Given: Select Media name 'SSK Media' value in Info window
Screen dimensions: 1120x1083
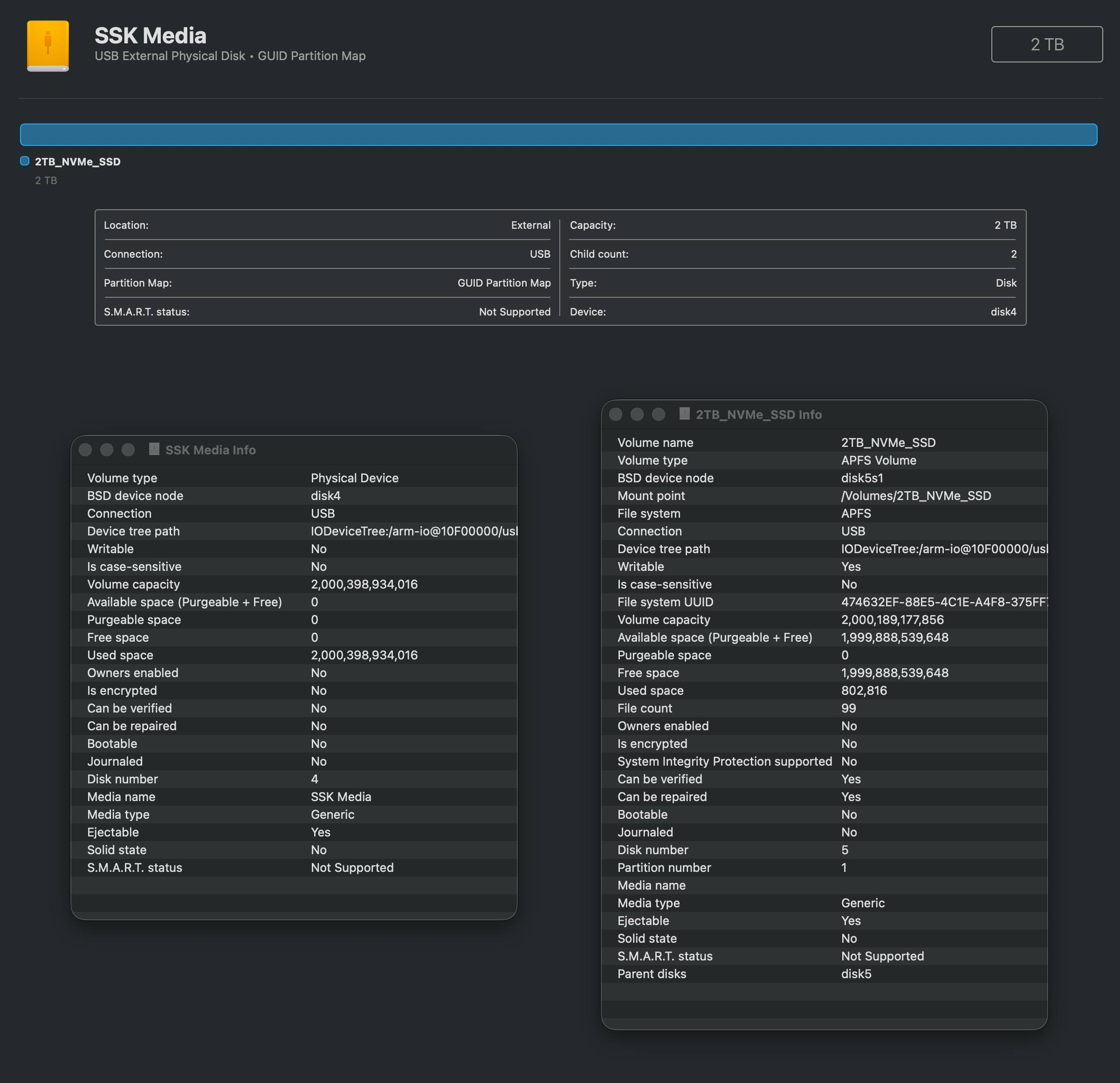Looking at the screenshot, I should pos(341,797).
